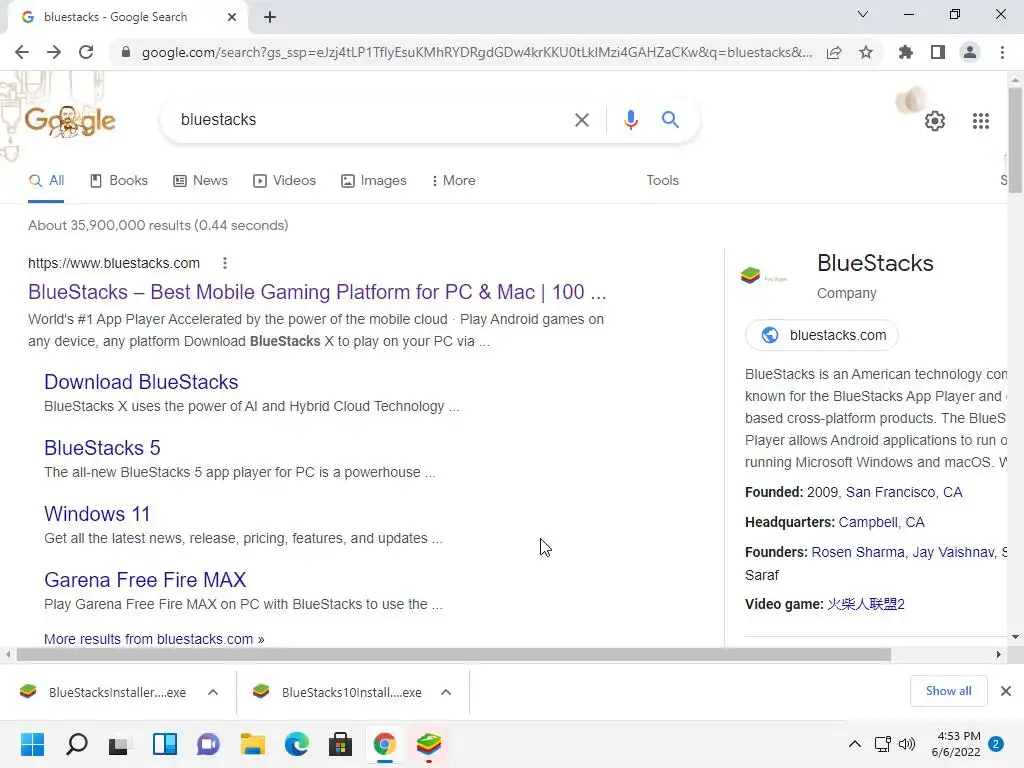Open the Campbell, CA headquarters link

click(x=881, y=522)
